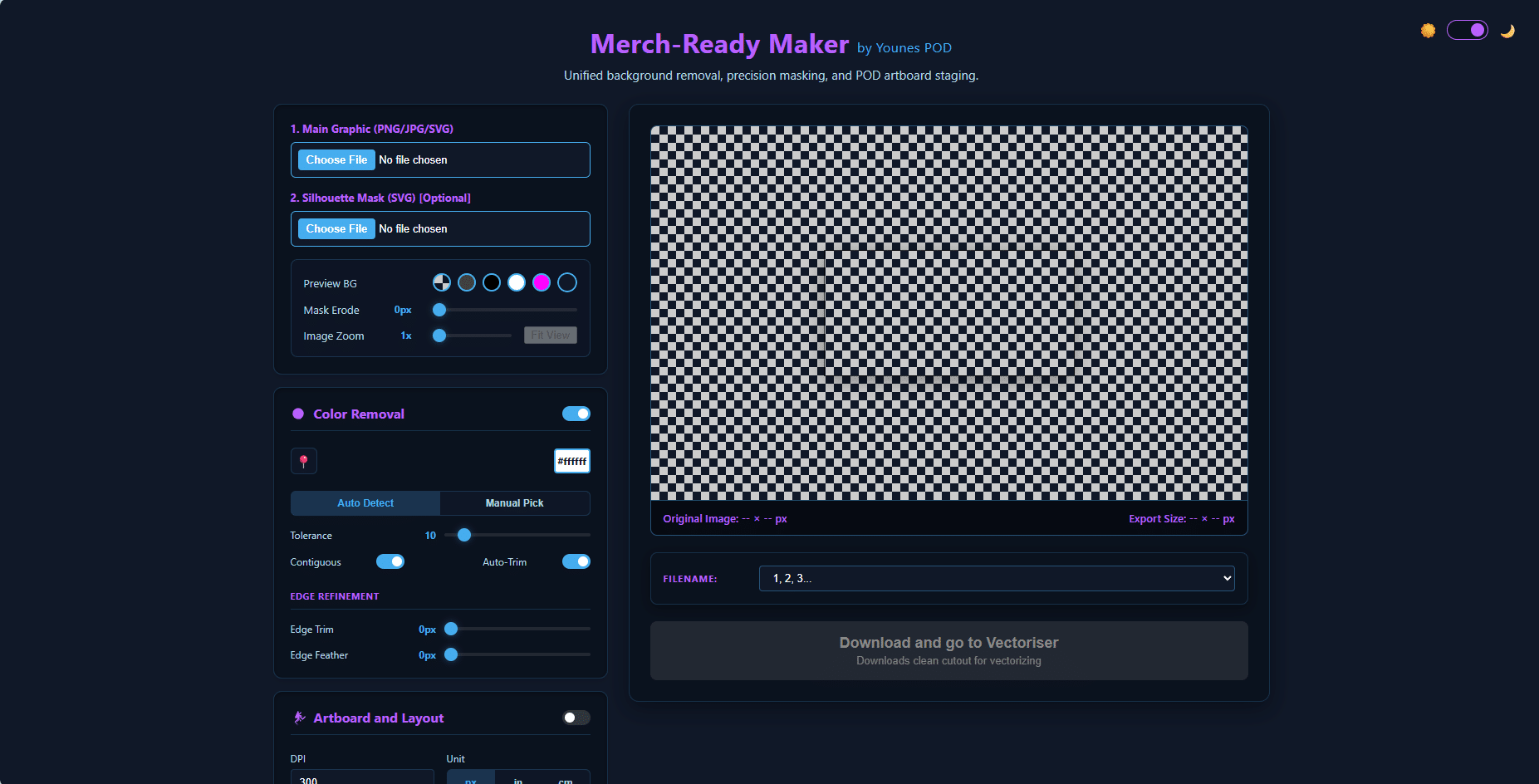Click the 'Original Image' size readout
Screen dimensions: 1539x784
click(725, 518)
